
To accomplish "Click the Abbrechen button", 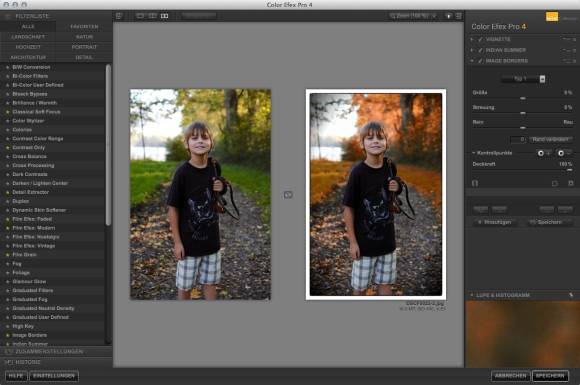I will point(510,376).
